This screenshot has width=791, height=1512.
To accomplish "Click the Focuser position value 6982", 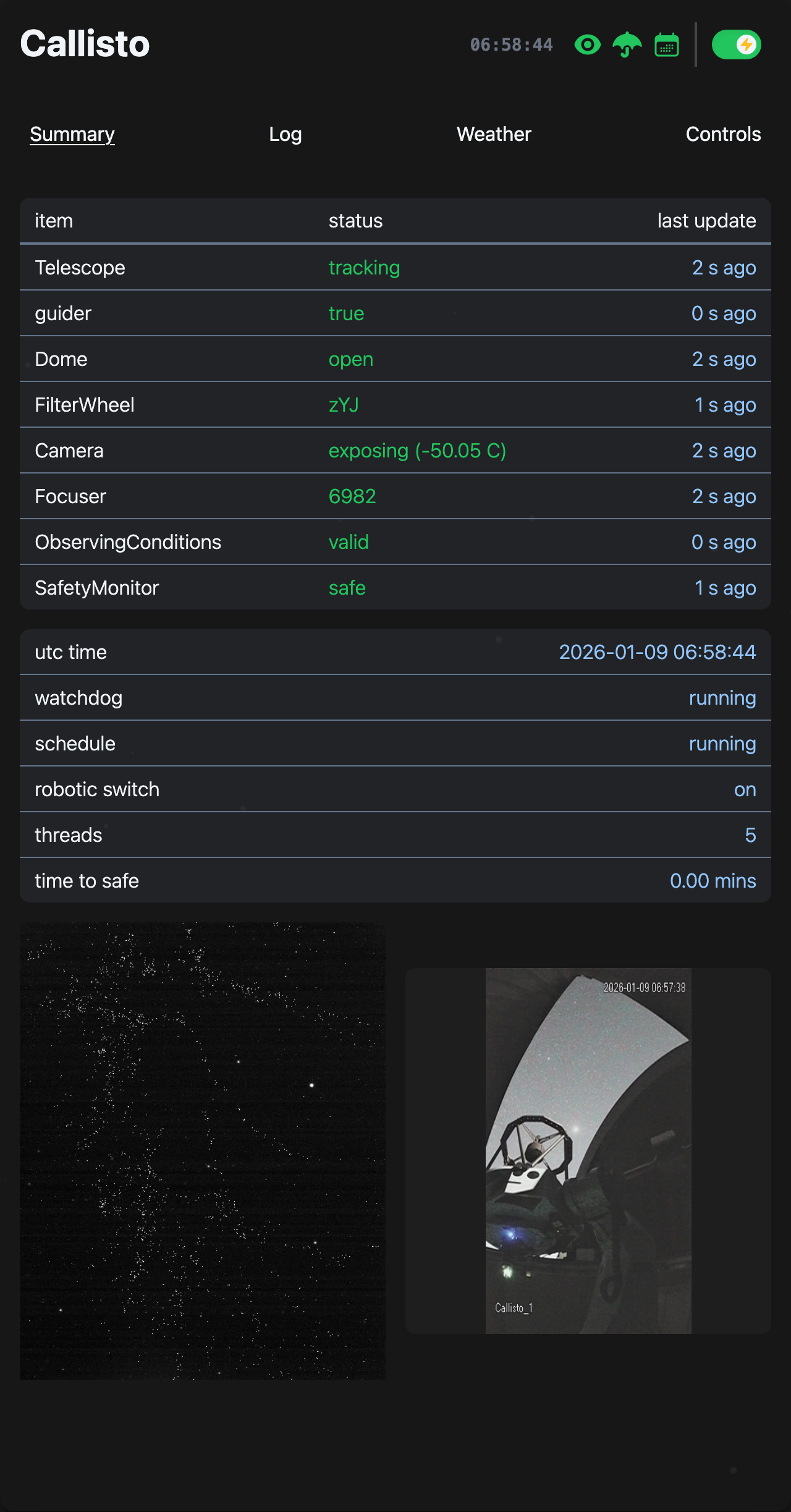I will click(x=352, y=496).
